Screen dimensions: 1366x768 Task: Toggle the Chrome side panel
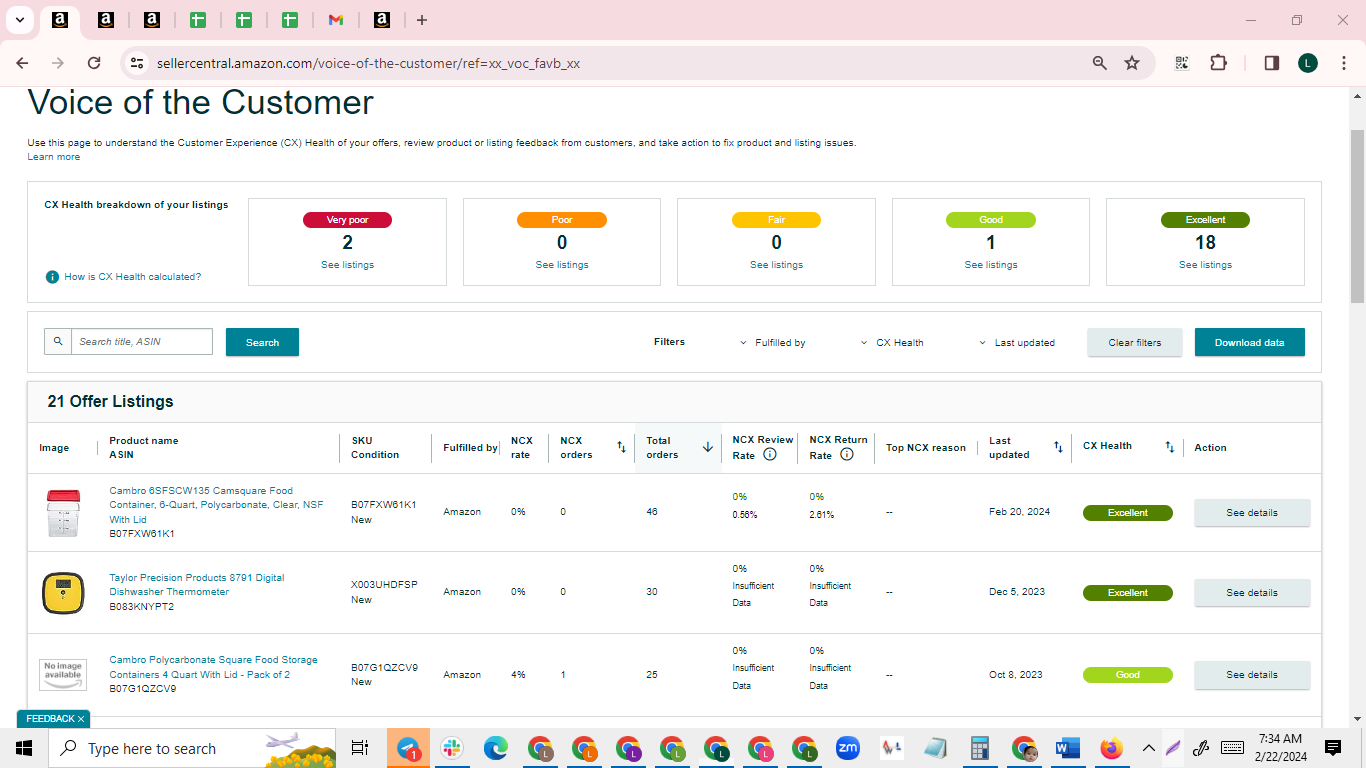(x=1272, y=63)
